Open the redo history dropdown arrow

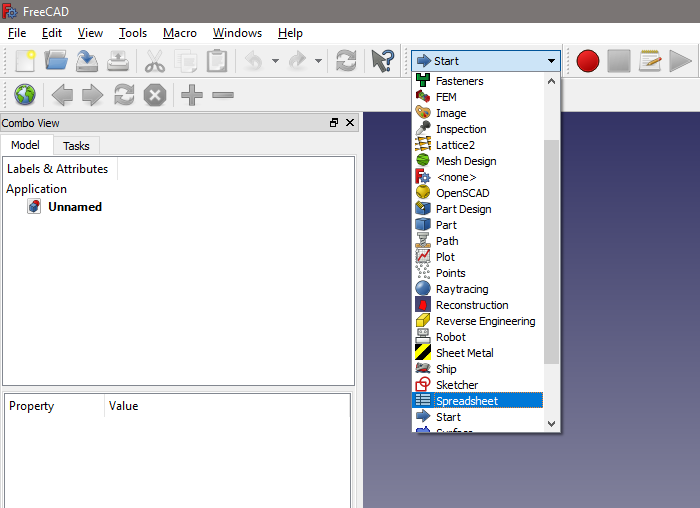[x=318, y=61]
